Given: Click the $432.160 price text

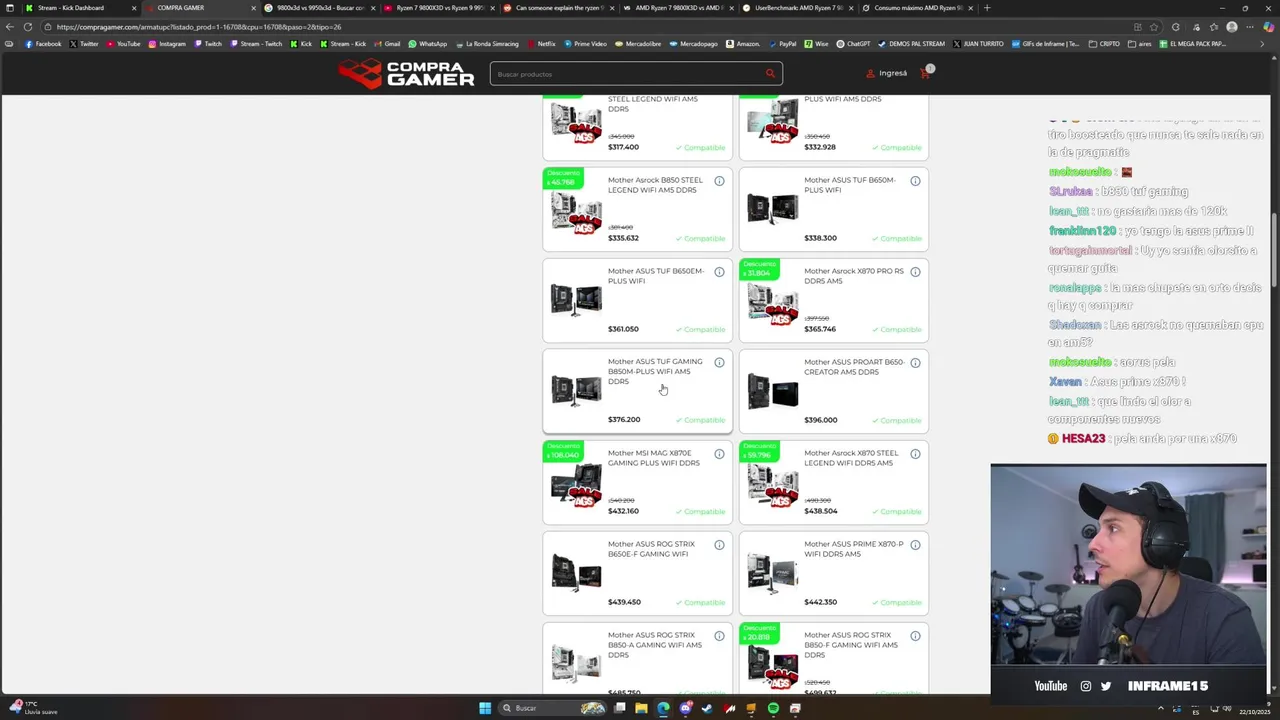Looking at the screenshot, I should tap(623, 511).
